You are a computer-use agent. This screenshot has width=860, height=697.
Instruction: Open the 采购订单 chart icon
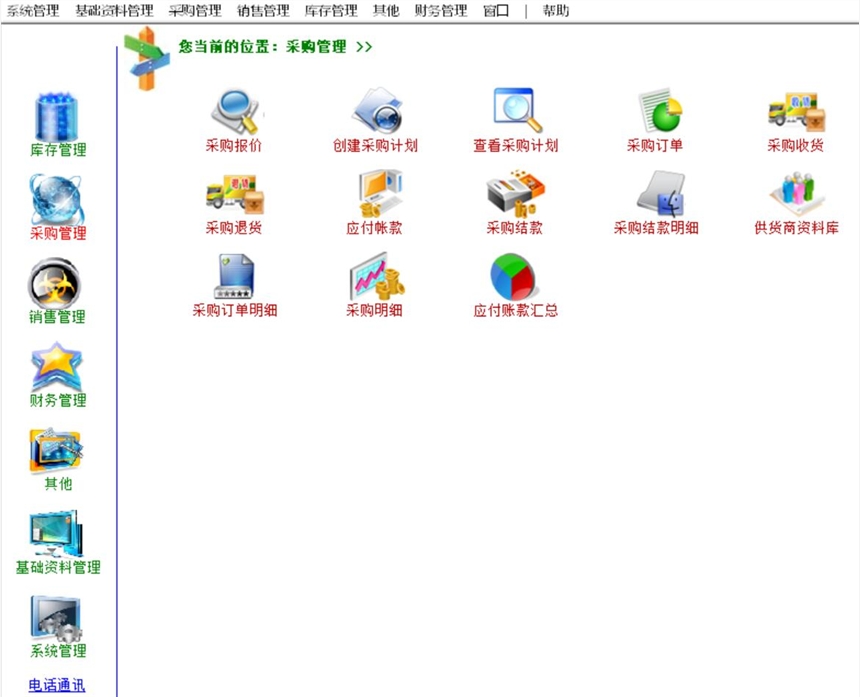[x=659, y=110]
